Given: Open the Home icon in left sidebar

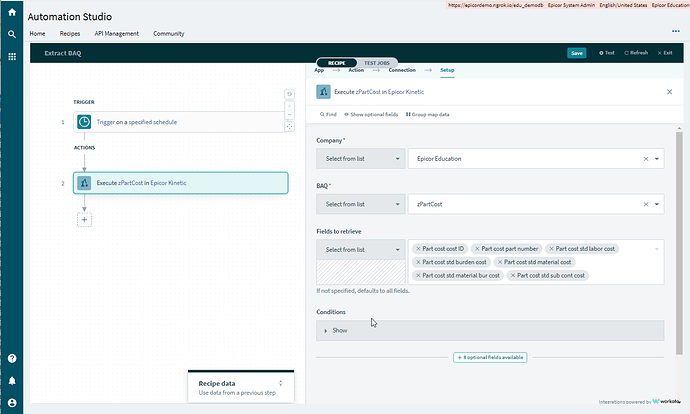Looking at the screenshot, I should [x=12, y=12].
